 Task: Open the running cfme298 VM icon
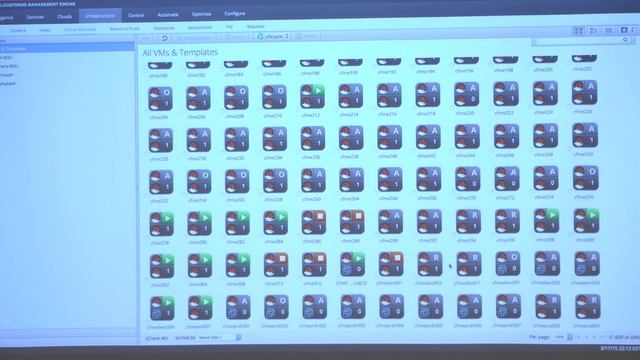click(547, 220)
